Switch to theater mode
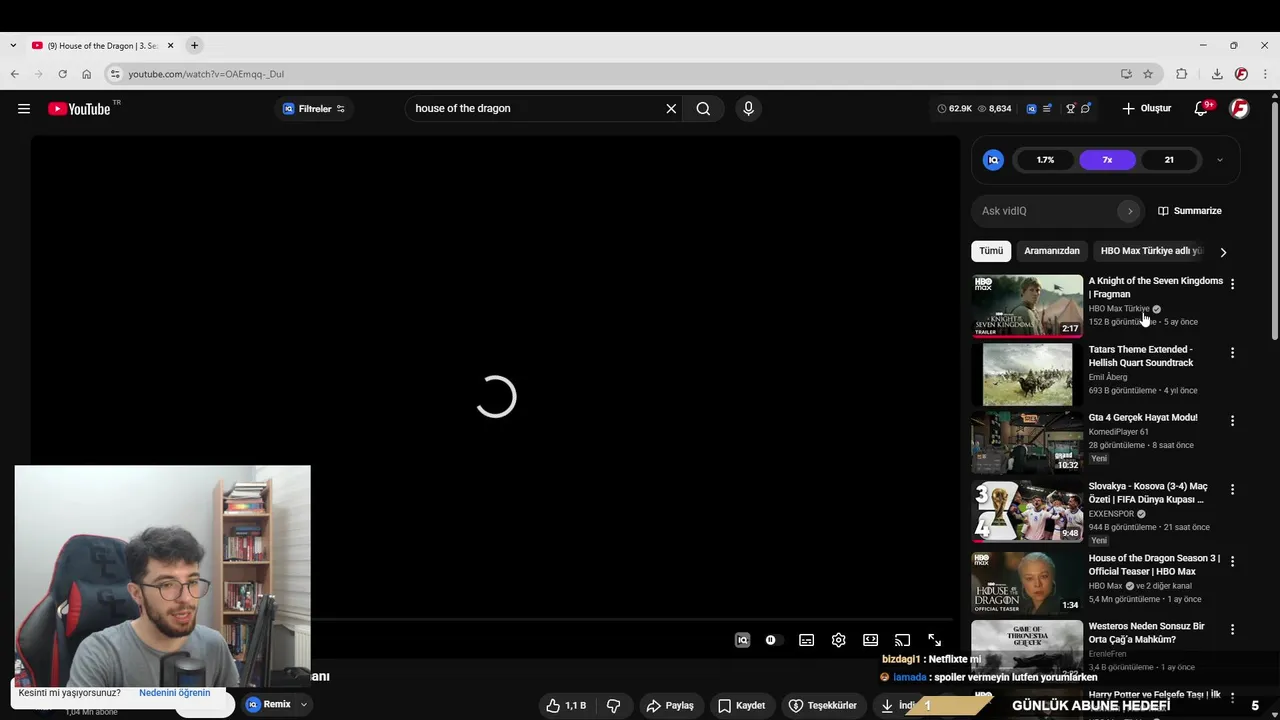The height and width of the screenshot is (720, 1280). [x=870, y=640]
